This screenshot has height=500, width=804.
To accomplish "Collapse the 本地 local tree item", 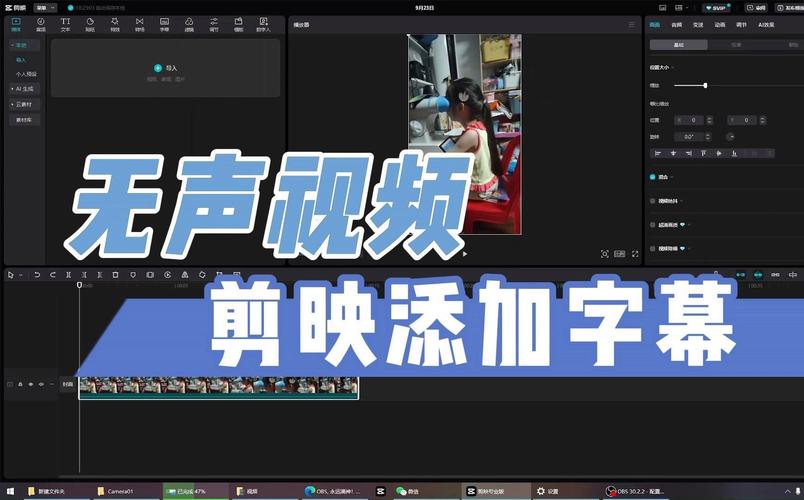I will click(12, 45).
